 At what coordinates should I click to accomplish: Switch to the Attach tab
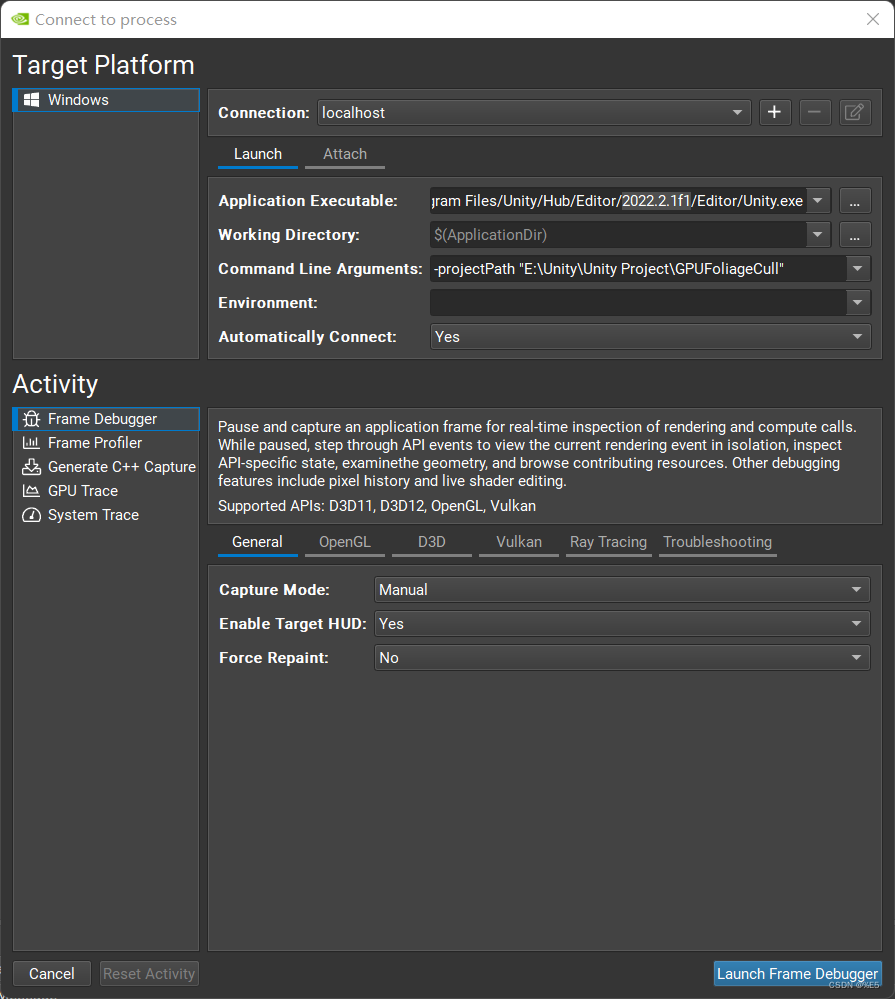point(345,154)
